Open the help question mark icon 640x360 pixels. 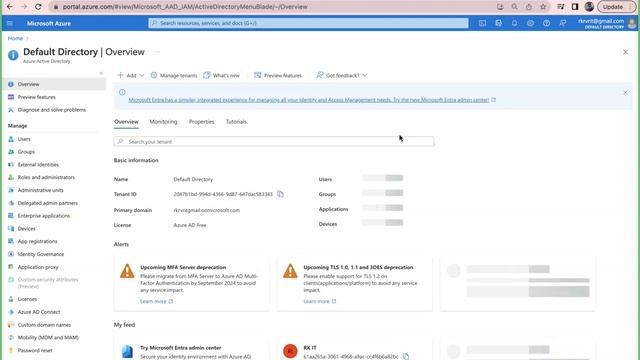point(546,23)
